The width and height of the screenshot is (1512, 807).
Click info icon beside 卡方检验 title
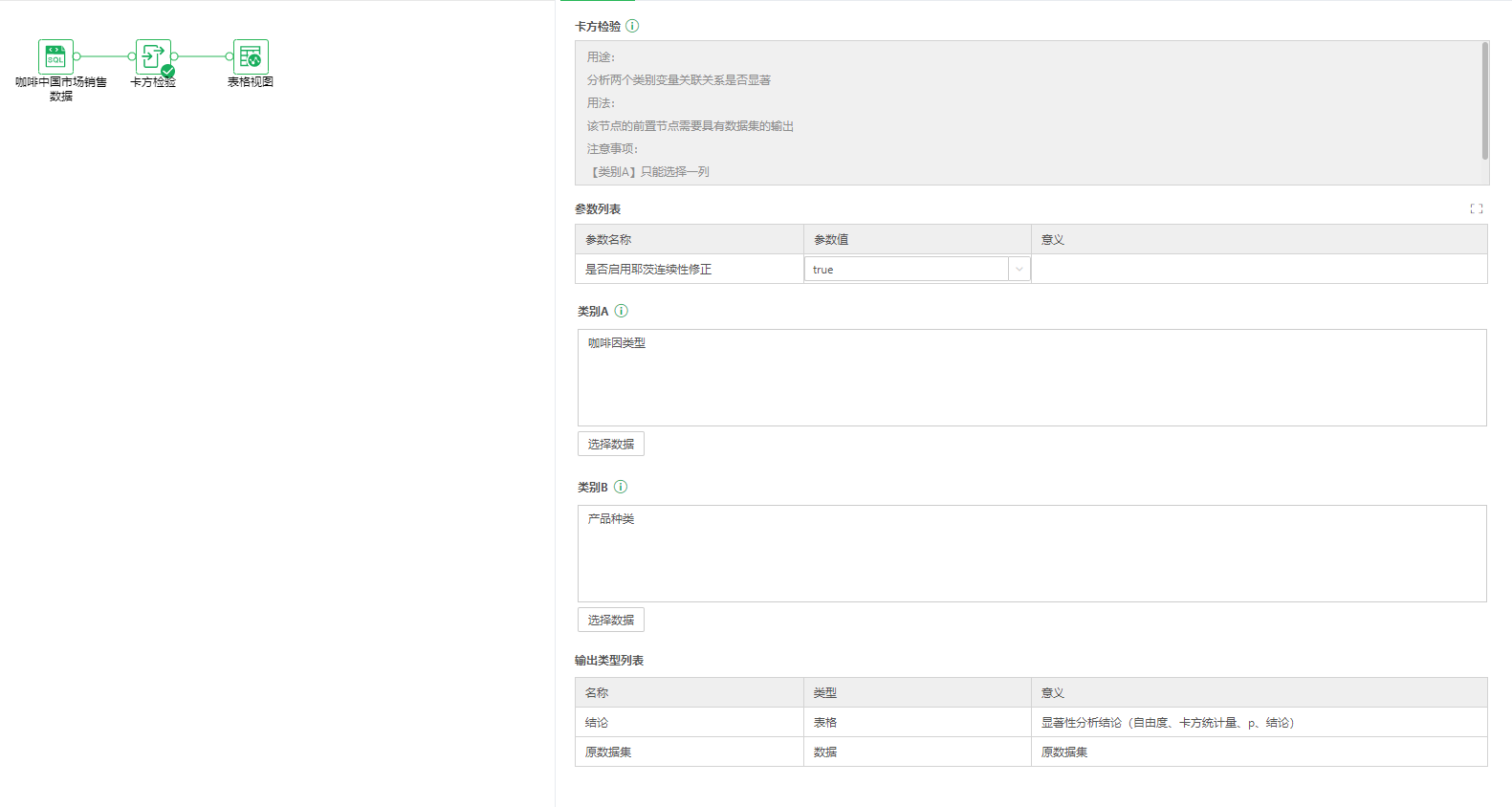tap(632, 26)
